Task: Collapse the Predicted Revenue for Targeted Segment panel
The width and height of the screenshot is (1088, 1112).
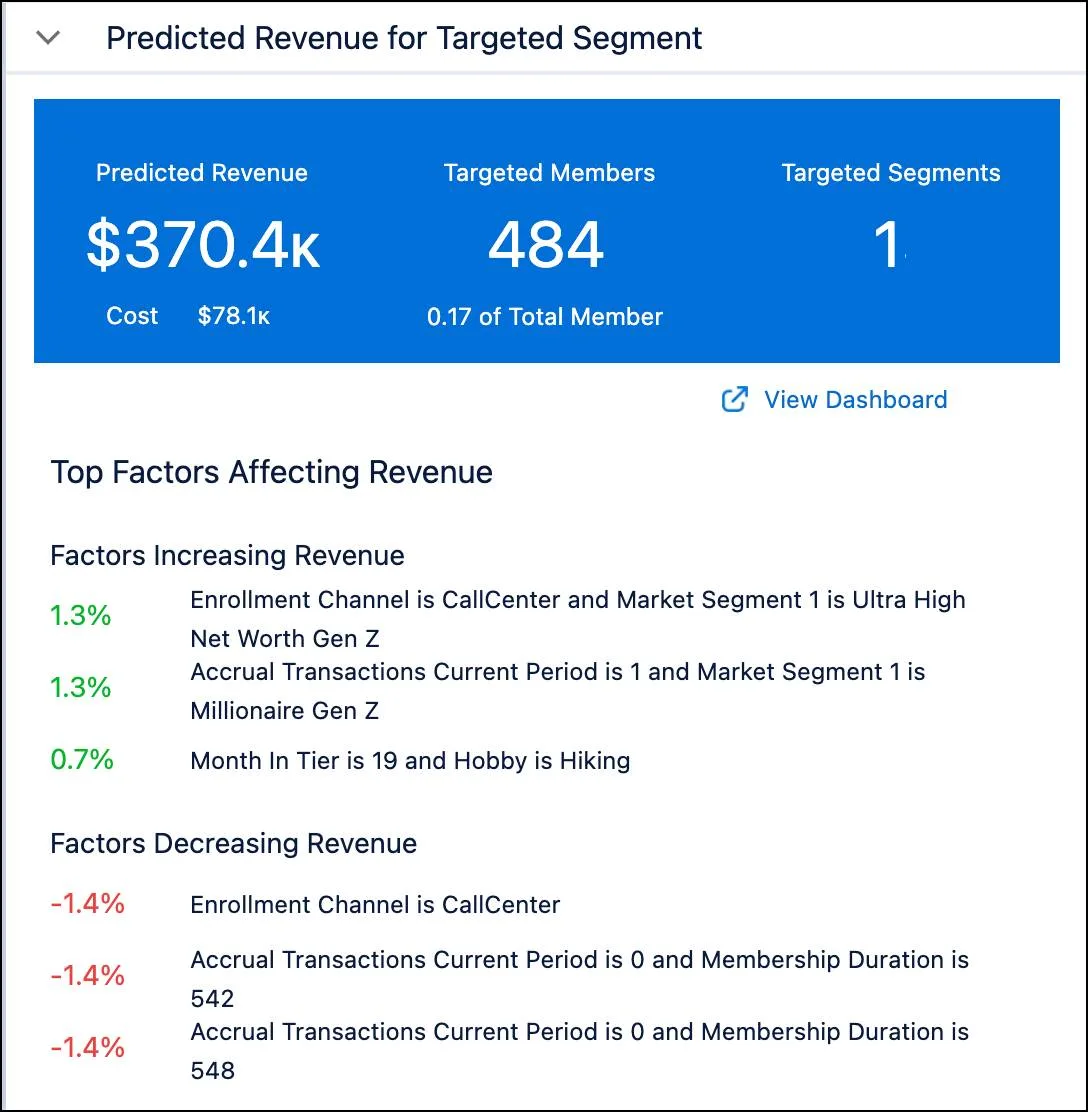Action: point(47,38)
